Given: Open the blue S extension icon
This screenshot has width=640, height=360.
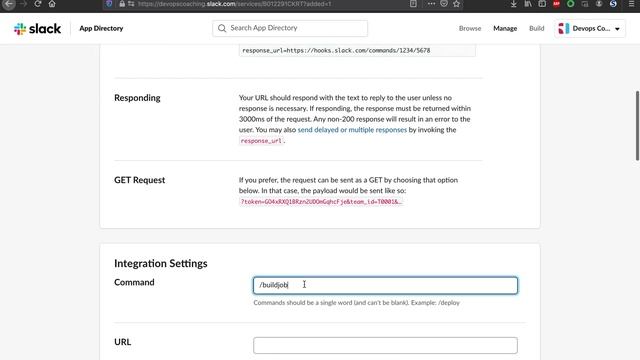Looking at the screenshot, I should 613,4.
